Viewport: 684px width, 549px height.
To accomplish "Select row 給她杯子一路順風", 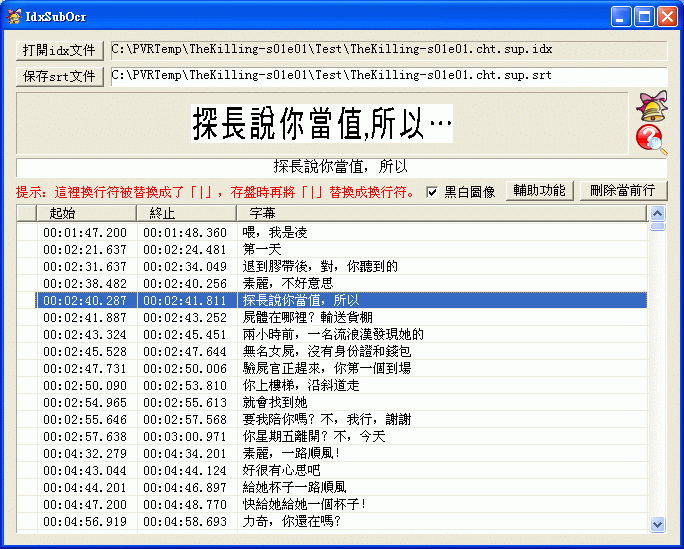I will [332, 488].
